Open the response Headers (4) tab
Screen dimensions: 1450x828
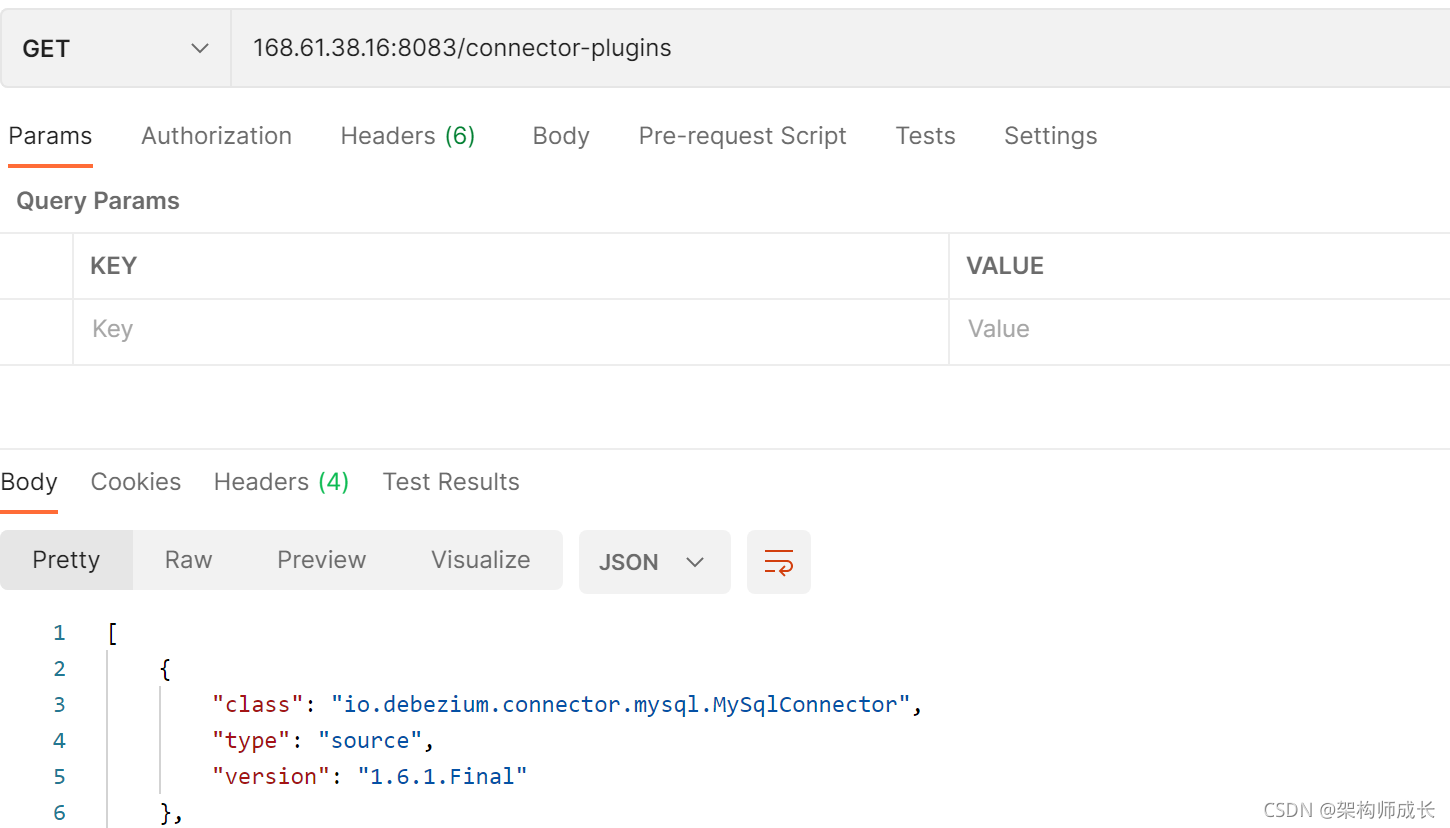pos(281,482)
